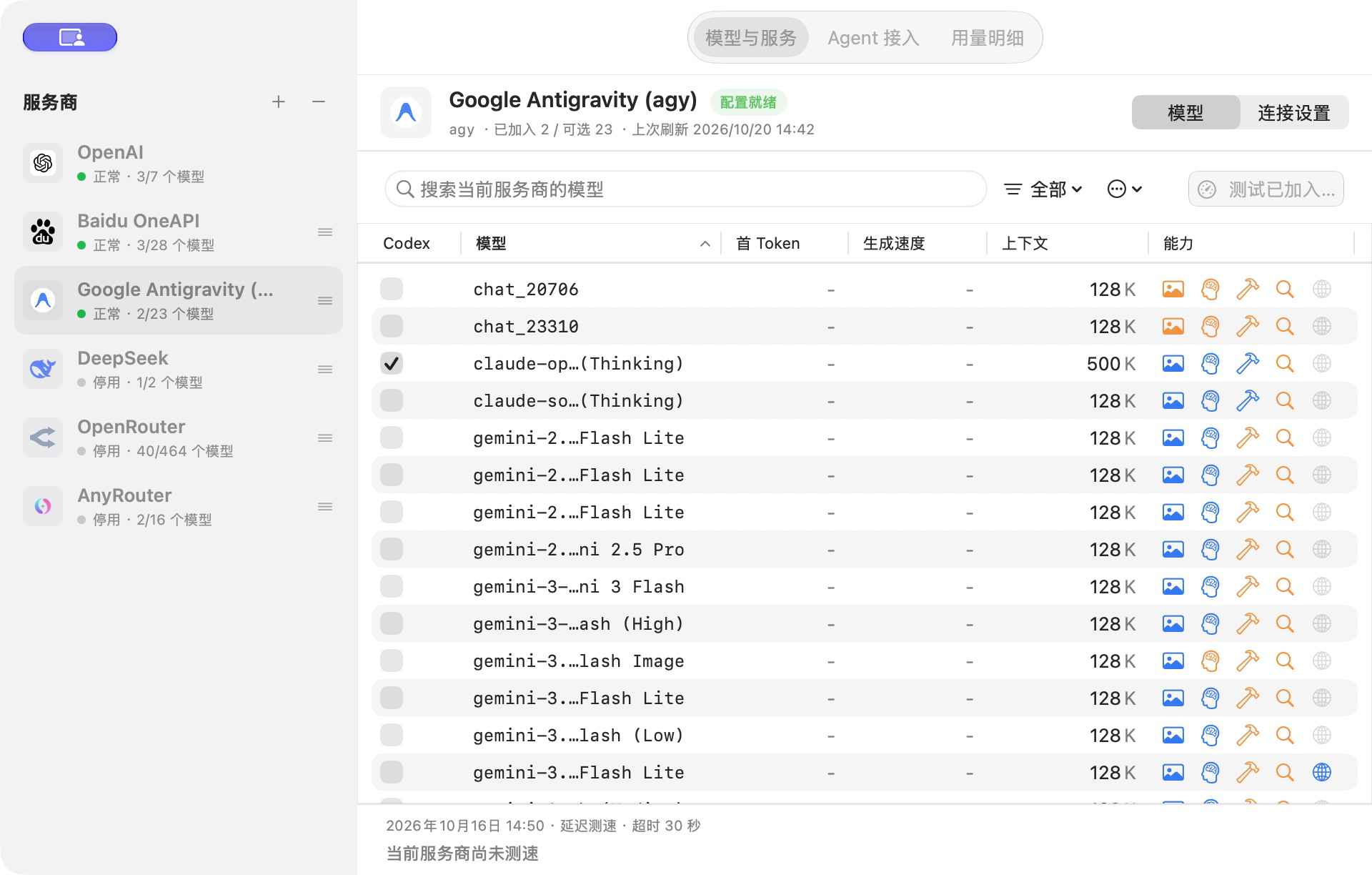Tick the checkbox for claude-so…(Thinking)

392,400
